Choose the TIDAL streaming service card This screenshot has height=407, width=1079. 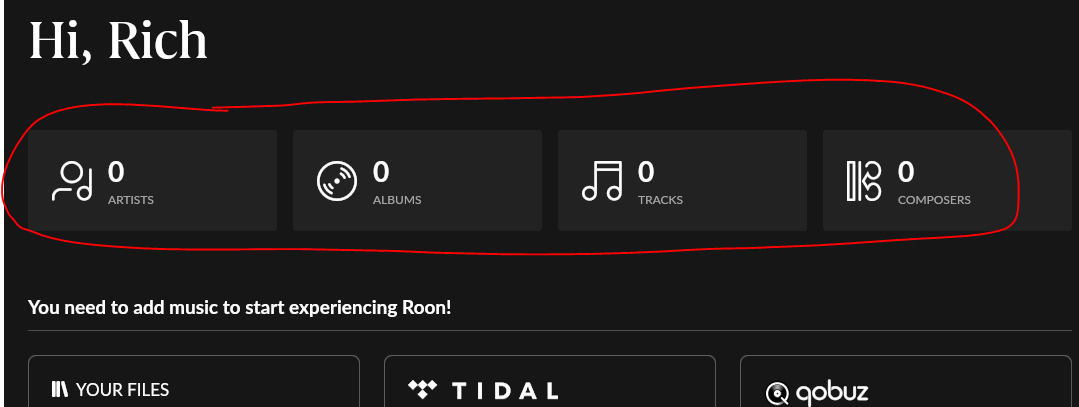click(x=550, y=382)
